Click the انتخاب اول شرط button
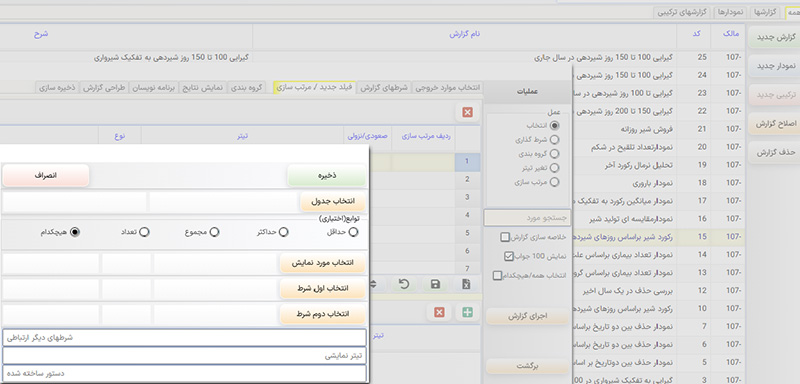This screenshot has width=800, height=384. (323, 288)
